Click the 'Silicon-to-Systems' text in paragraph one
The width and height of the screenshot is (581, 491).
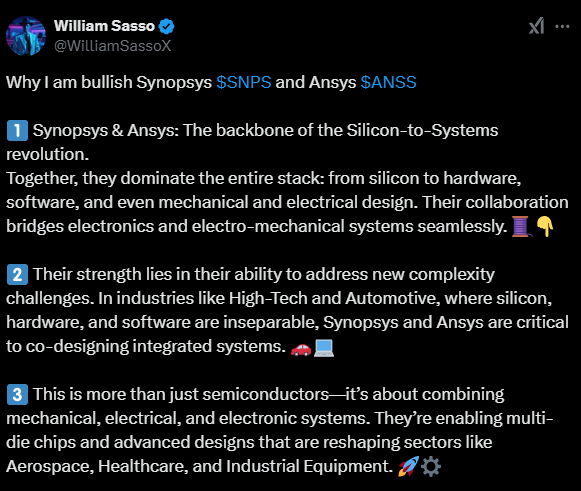click(x=422, y=130)
